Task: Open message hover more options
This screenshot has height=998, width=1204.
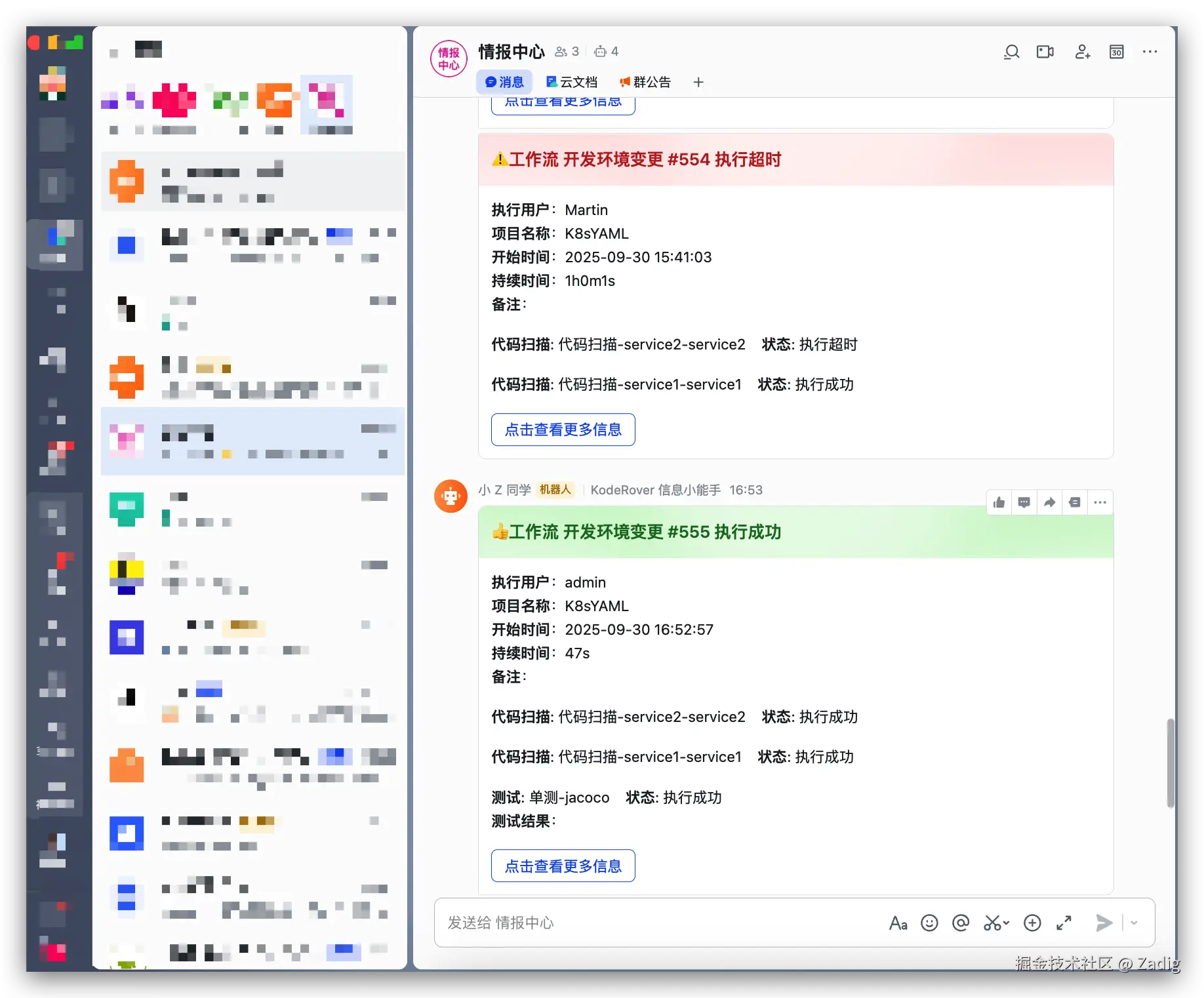Action: pyautogui.click(x=1100, y=502)
